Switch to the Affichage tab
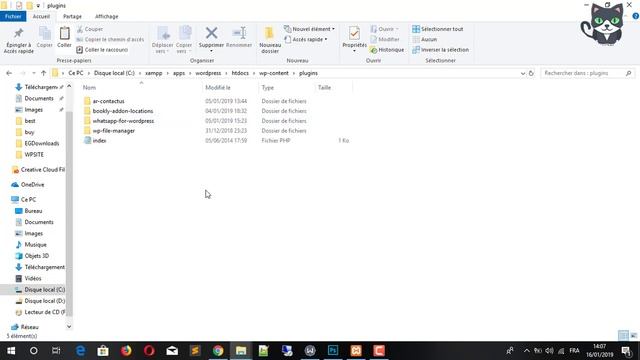This screenshot has width=640, height=360. [107, 16]
